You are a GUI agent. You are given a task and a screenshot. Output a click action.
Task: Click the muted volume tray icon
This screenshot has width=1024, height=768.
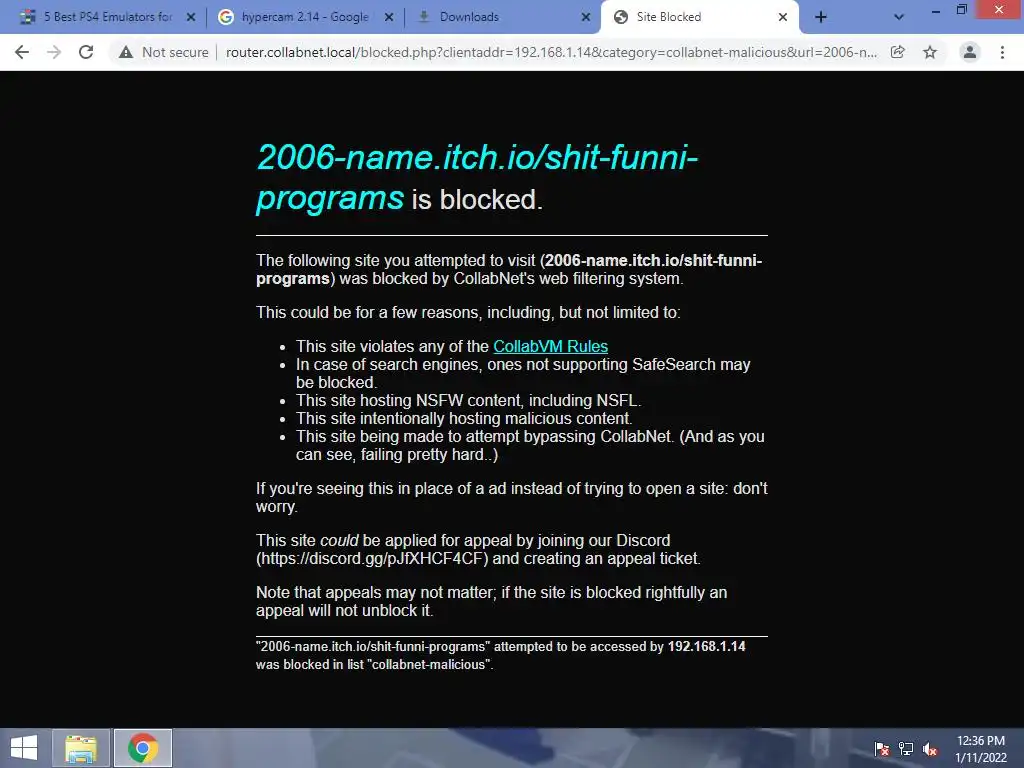[930, 749]
